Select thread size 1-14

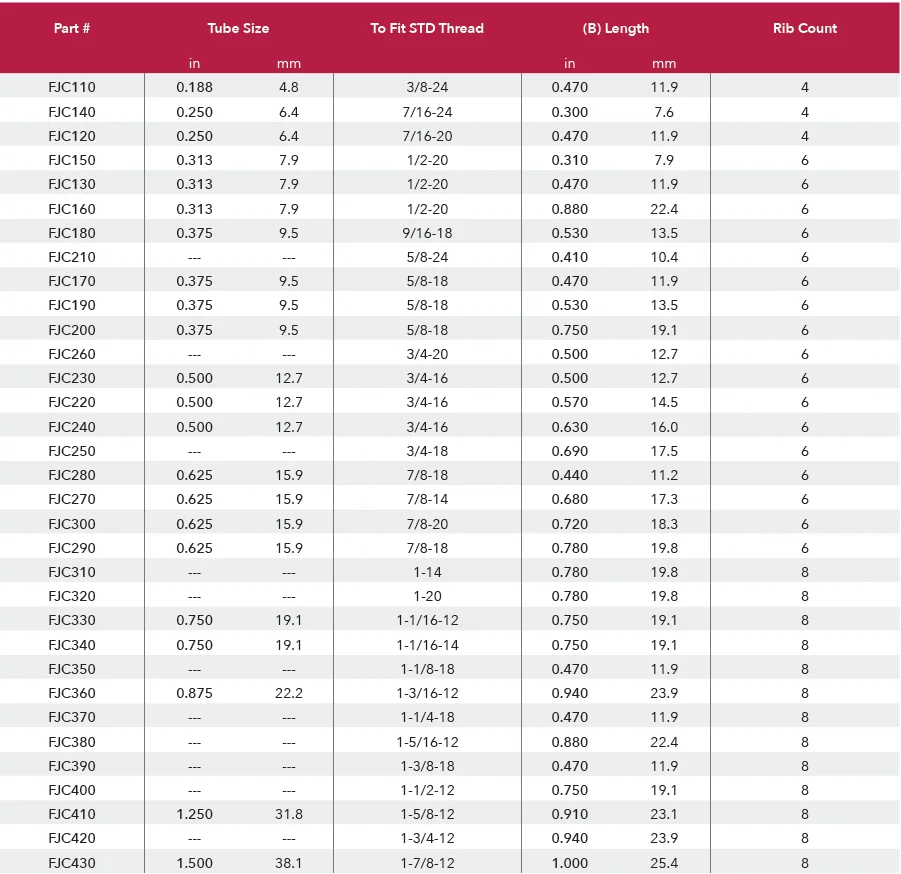coord(427,572)
